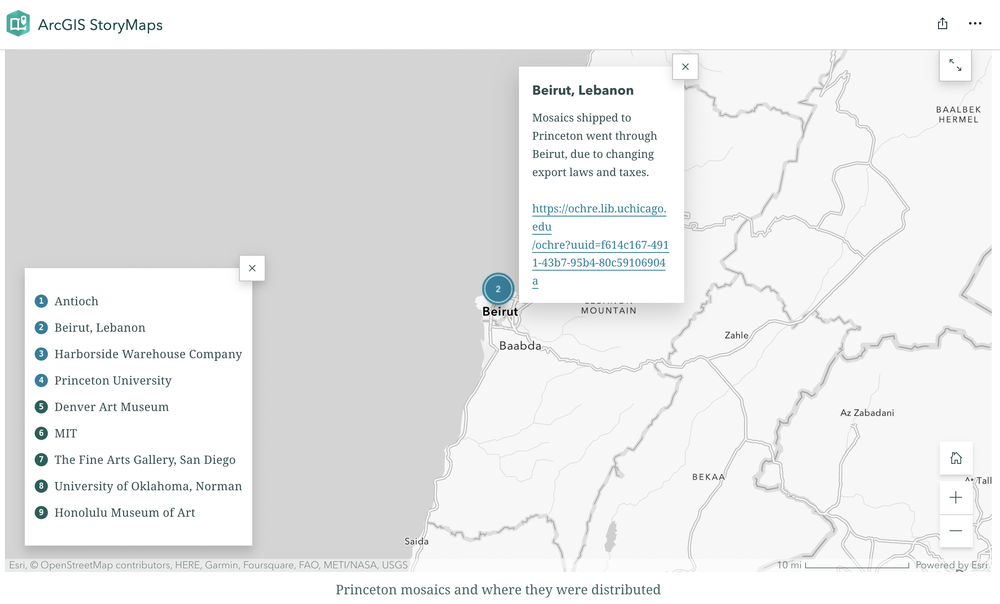Screen dimensions: 1000x604
Task: Click the 'Baabda' map label
Action: click(520, 345)
